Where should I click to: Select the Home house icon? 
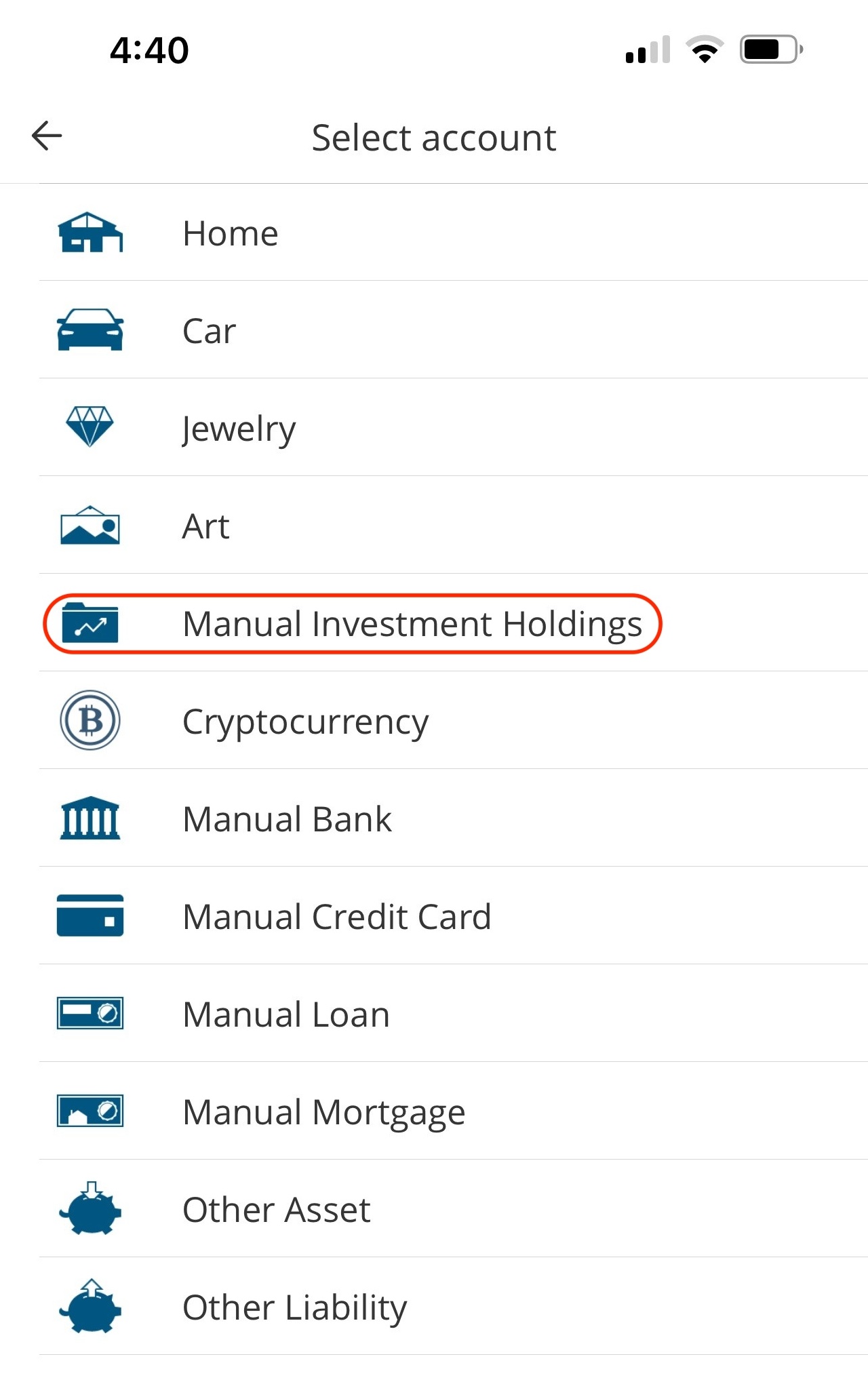click(x=90, y=232)
